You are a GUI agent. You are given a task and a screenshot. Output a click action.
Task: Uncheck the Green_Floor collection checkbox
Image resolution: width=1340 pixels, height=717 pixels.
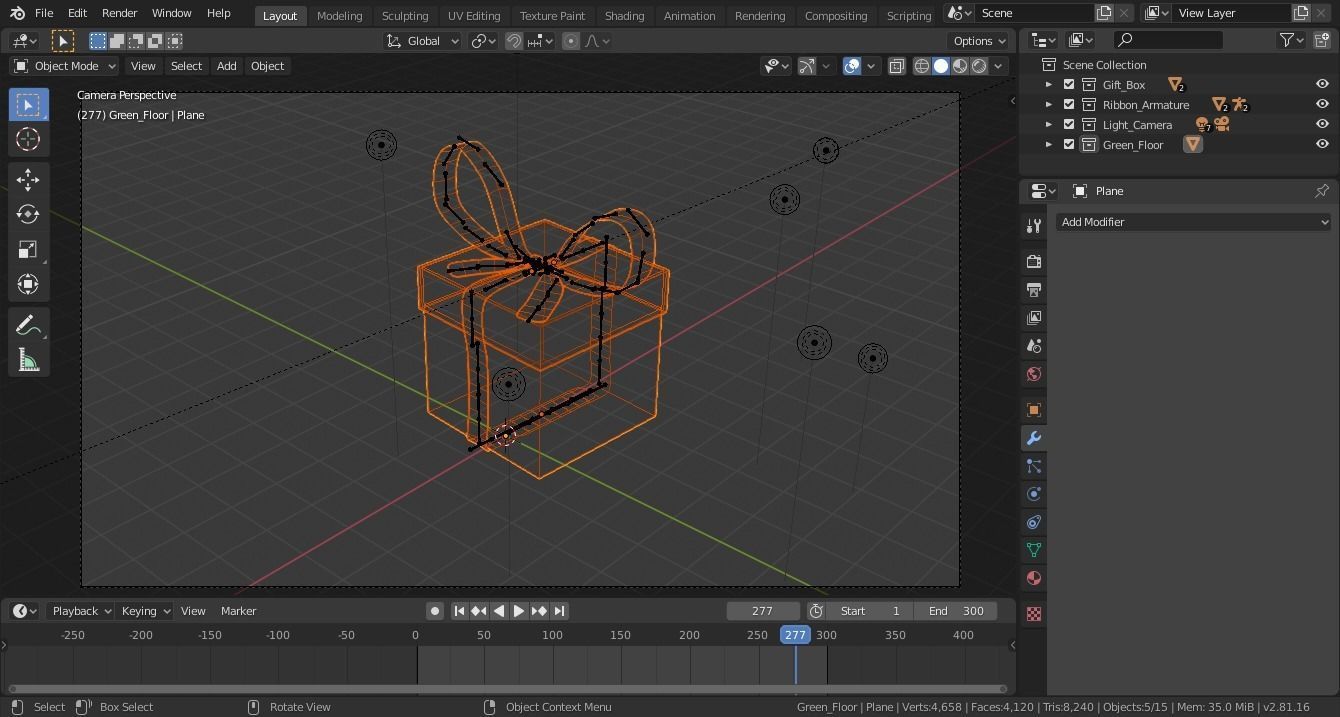pyautogui.click(x=1069, y=145)
